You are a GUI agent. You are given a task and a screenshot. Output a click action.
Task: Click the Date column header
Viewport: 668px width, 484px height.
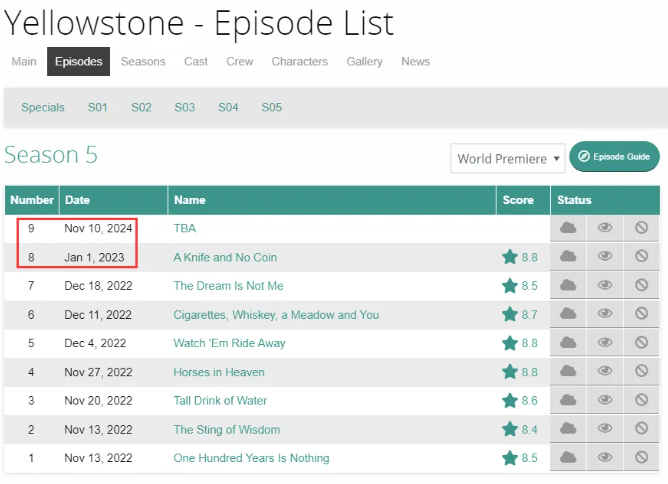[78, 200]
